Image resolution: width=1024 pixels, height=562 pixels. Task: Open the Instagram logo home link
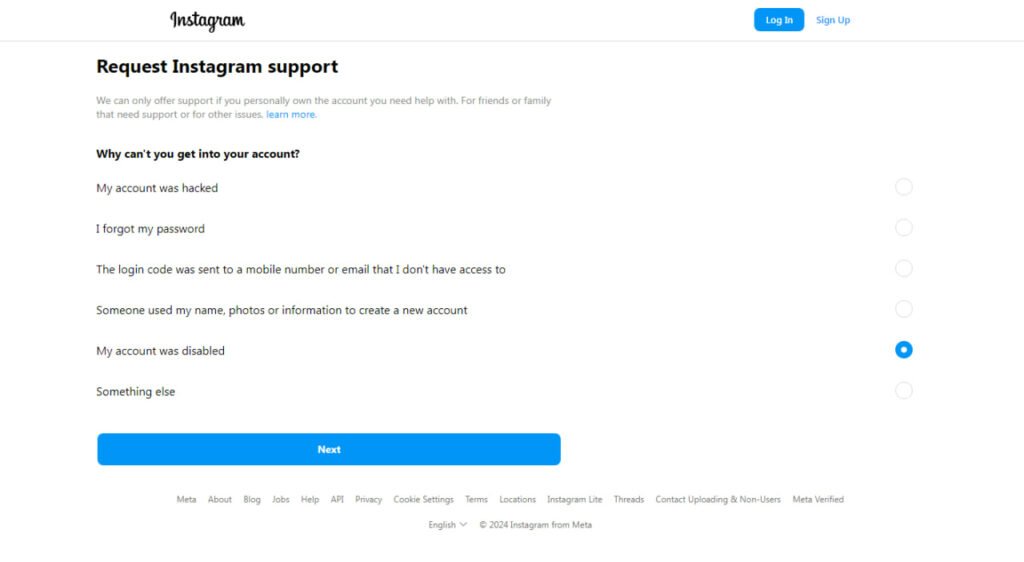click(208, 21)
